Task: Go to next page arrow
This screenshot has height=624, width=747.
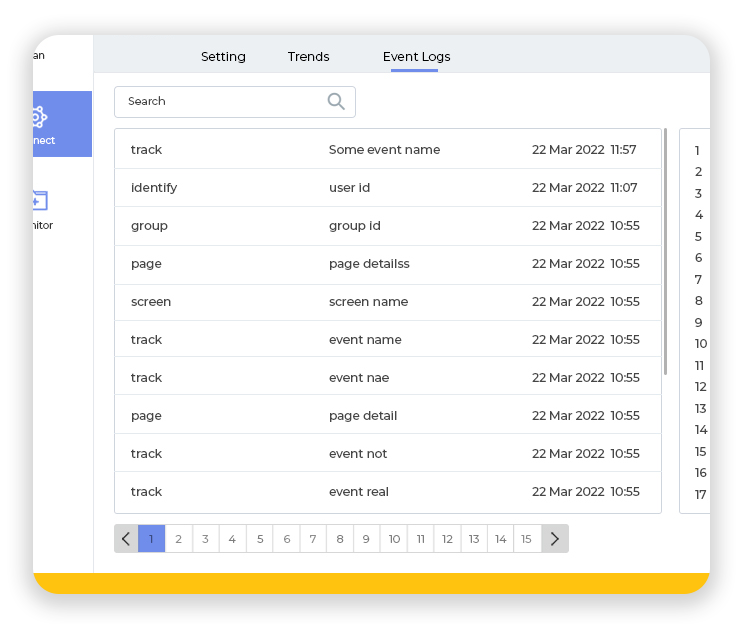Action: [555, 539]
